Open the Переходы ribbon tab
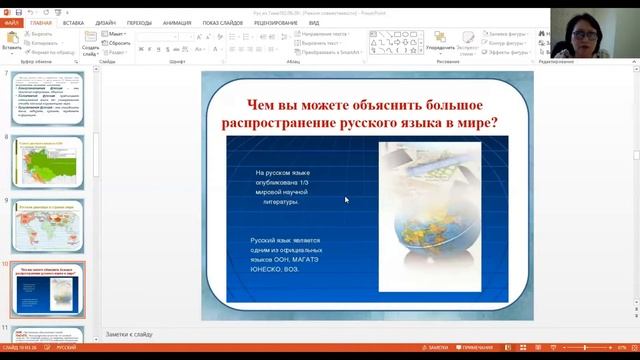The image size is (640, 360). tap(139, 23)
